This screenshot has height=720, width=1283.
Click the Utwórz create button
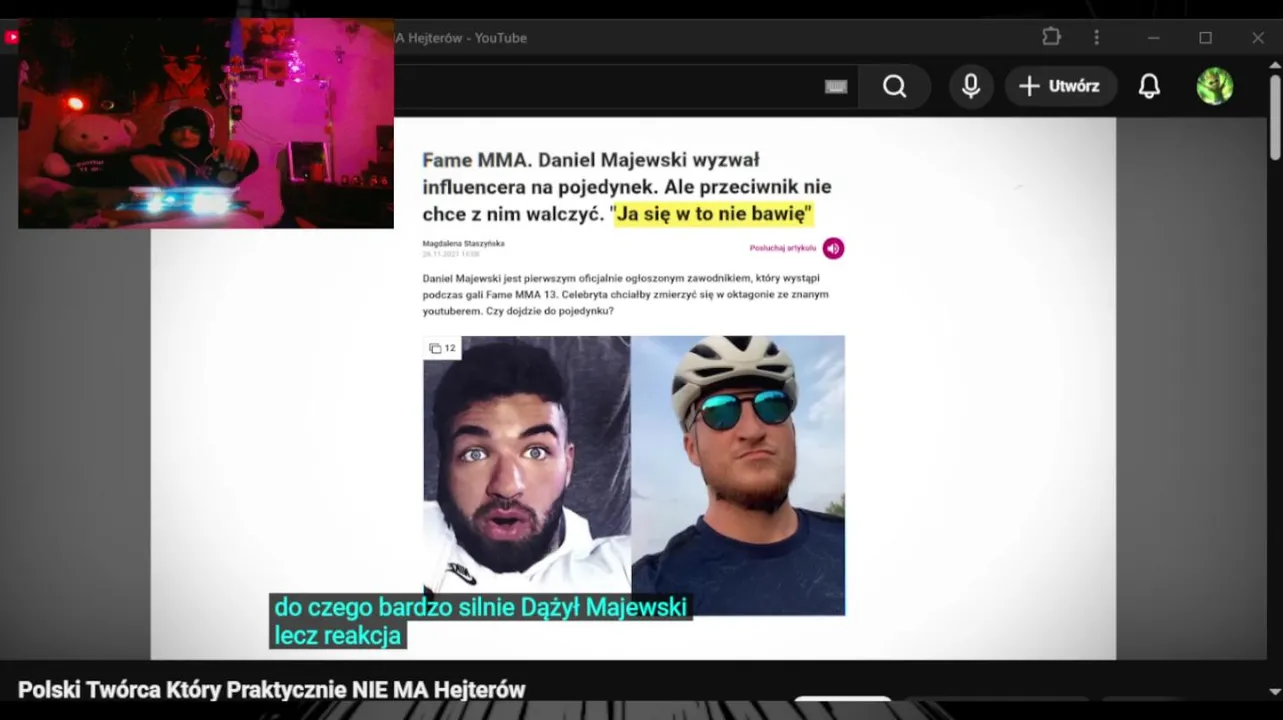(x=1060, y=87)
